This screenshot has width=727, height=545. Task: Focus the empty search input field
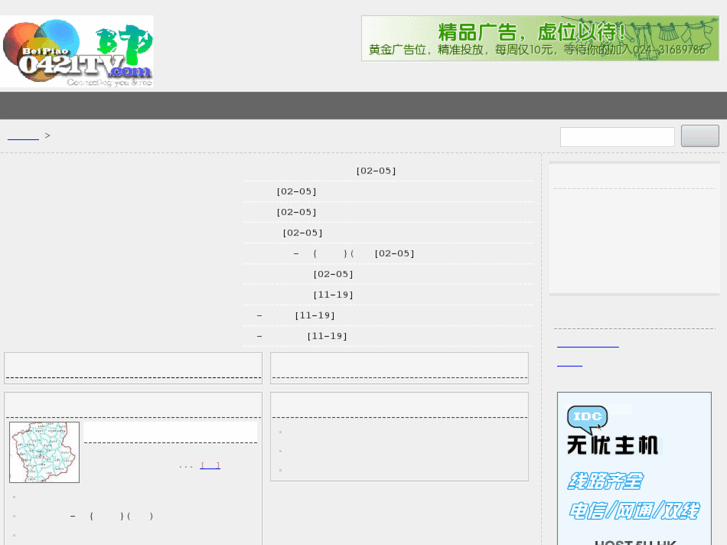(x=617, y=137)
